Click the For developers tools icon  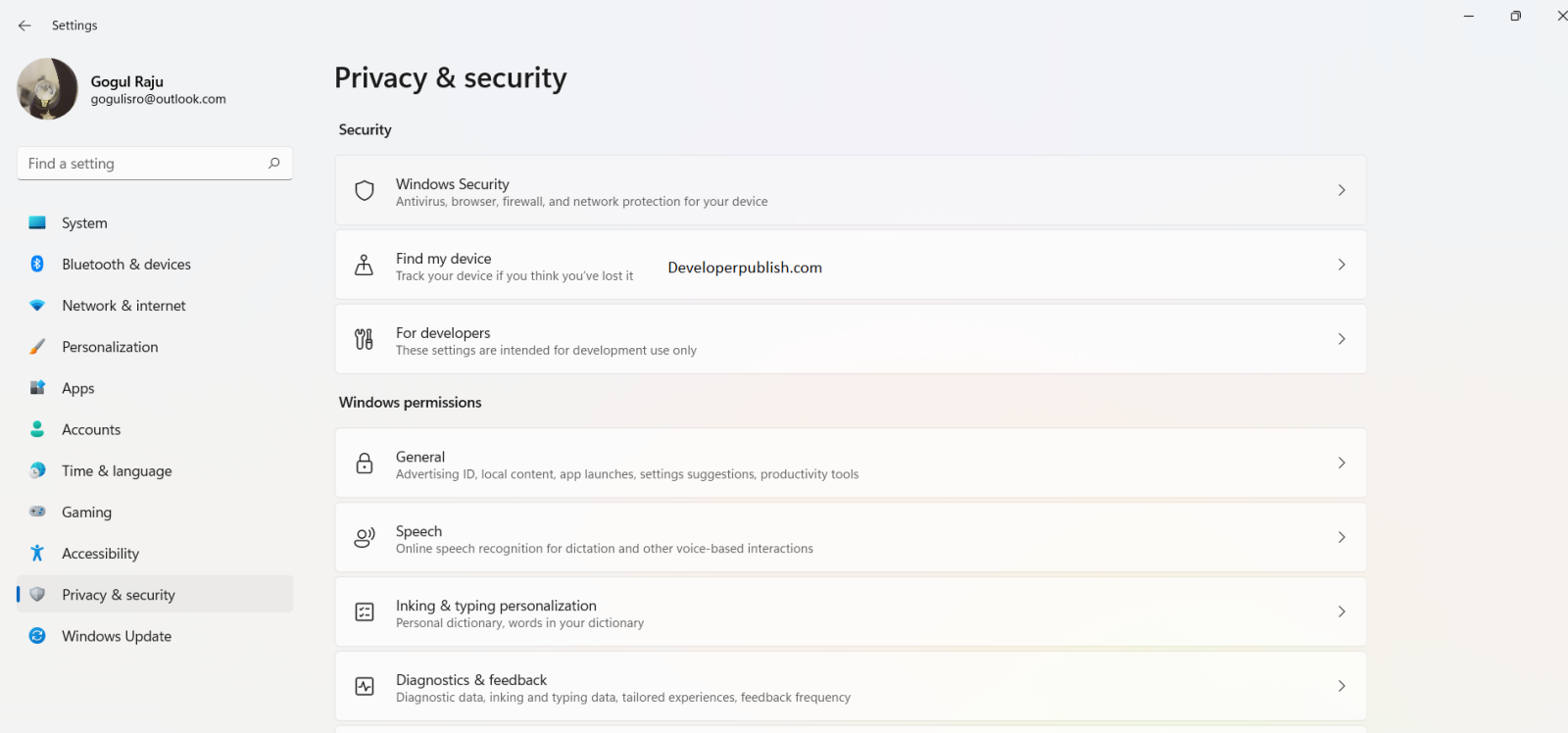click(364, 339)
